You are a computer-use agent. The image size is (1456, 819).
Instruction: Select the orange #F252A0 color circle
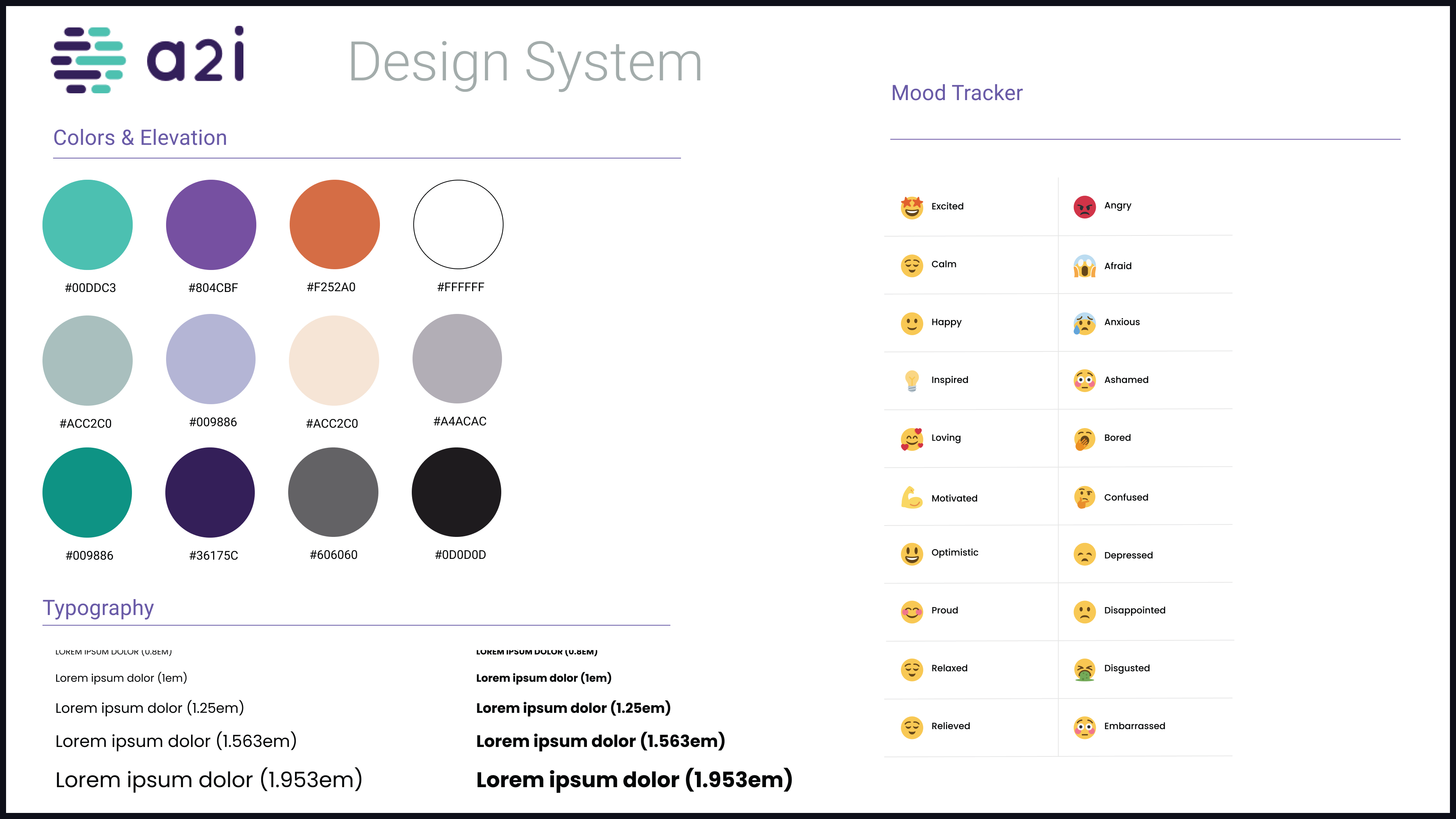[334, 224]
